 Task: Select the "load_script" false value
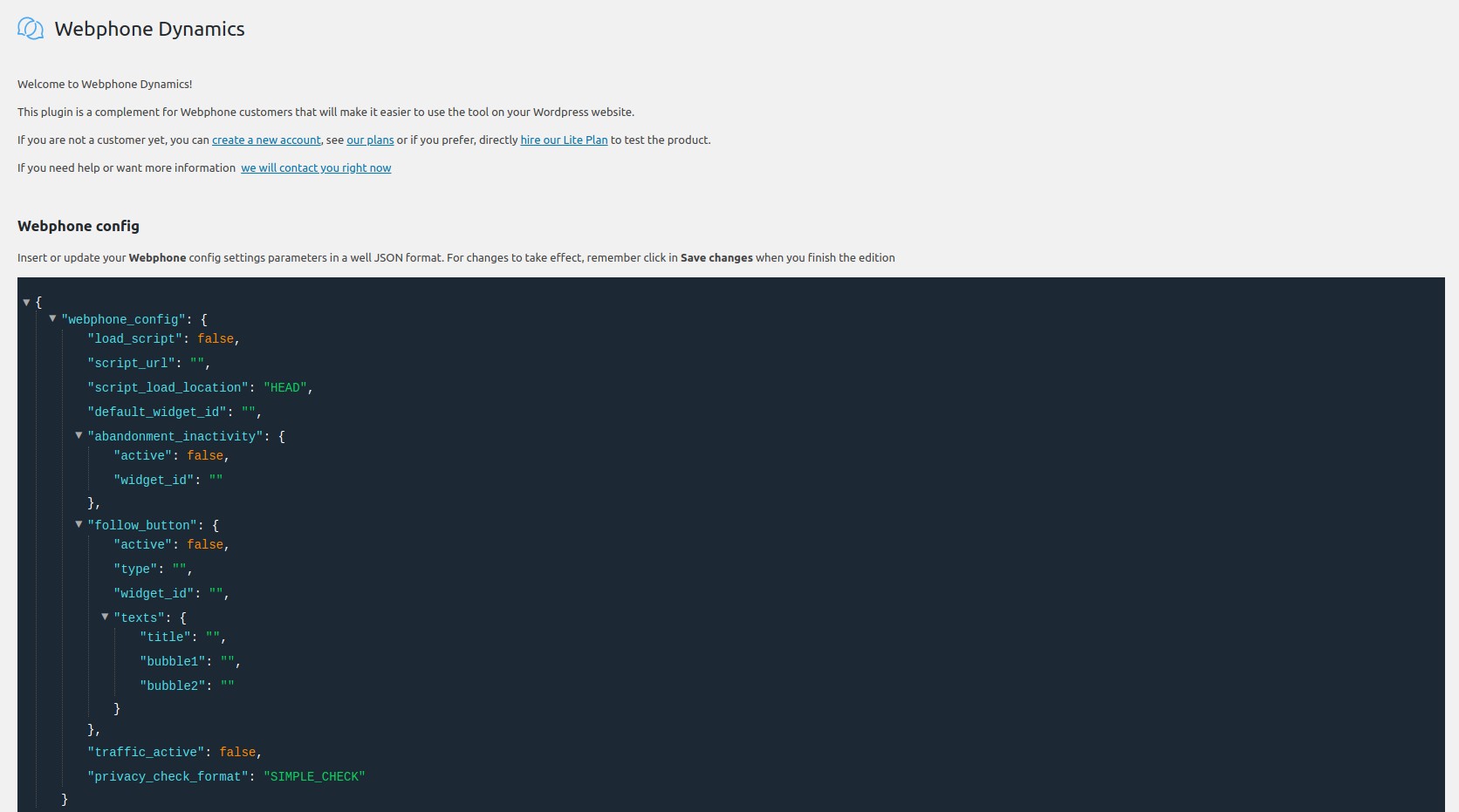[x=216, y=338]
